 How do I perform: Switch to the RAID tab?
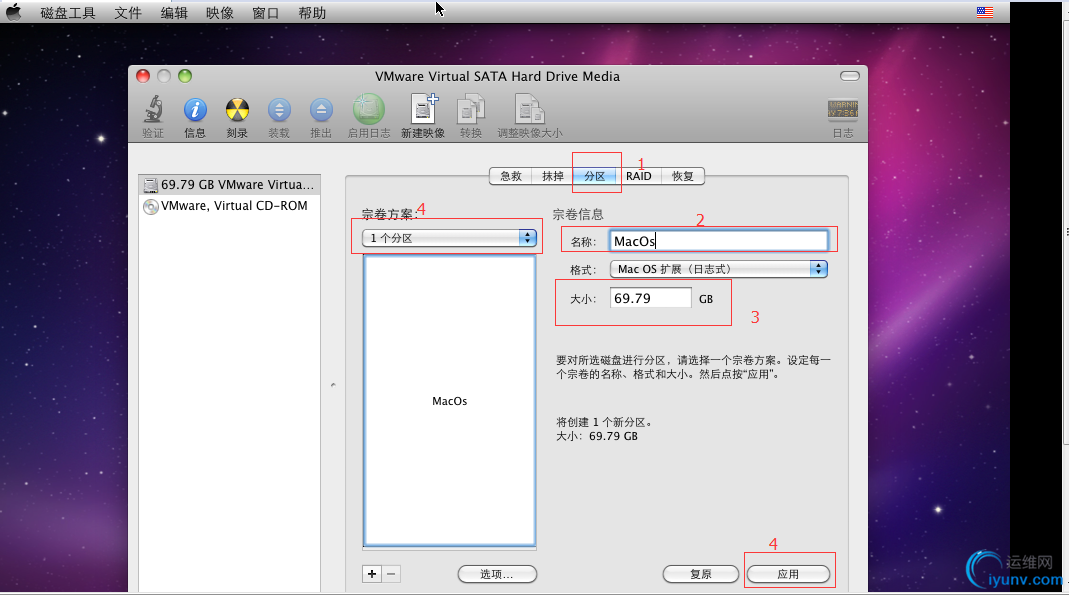pyautogui.click(x=639, y=176)
